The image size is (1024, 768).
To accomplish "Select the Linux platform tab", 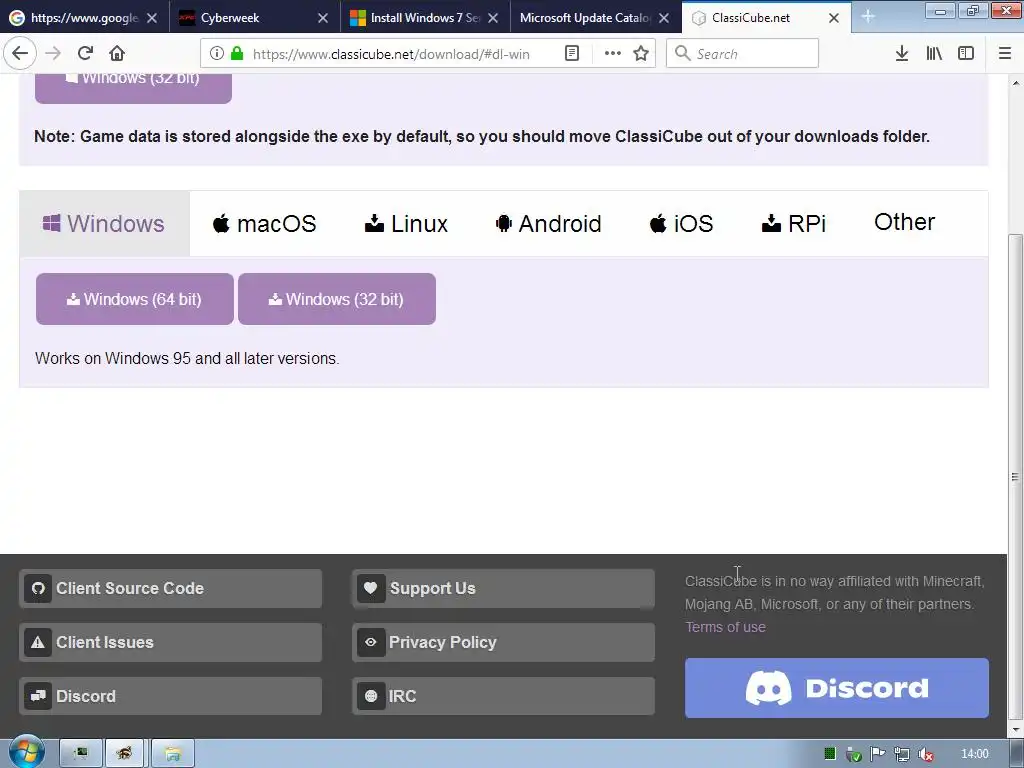I will coord(406,223).
